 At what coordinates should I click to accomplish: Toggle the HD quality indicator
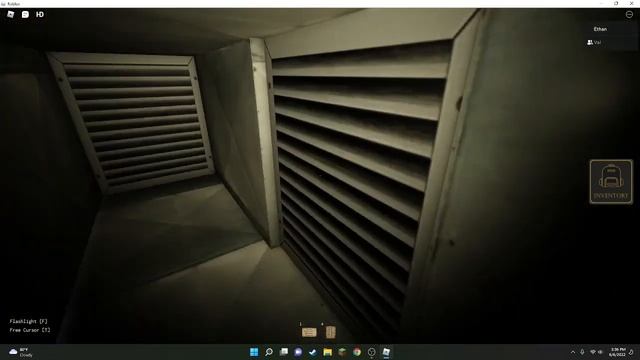(x=40, y=14)
